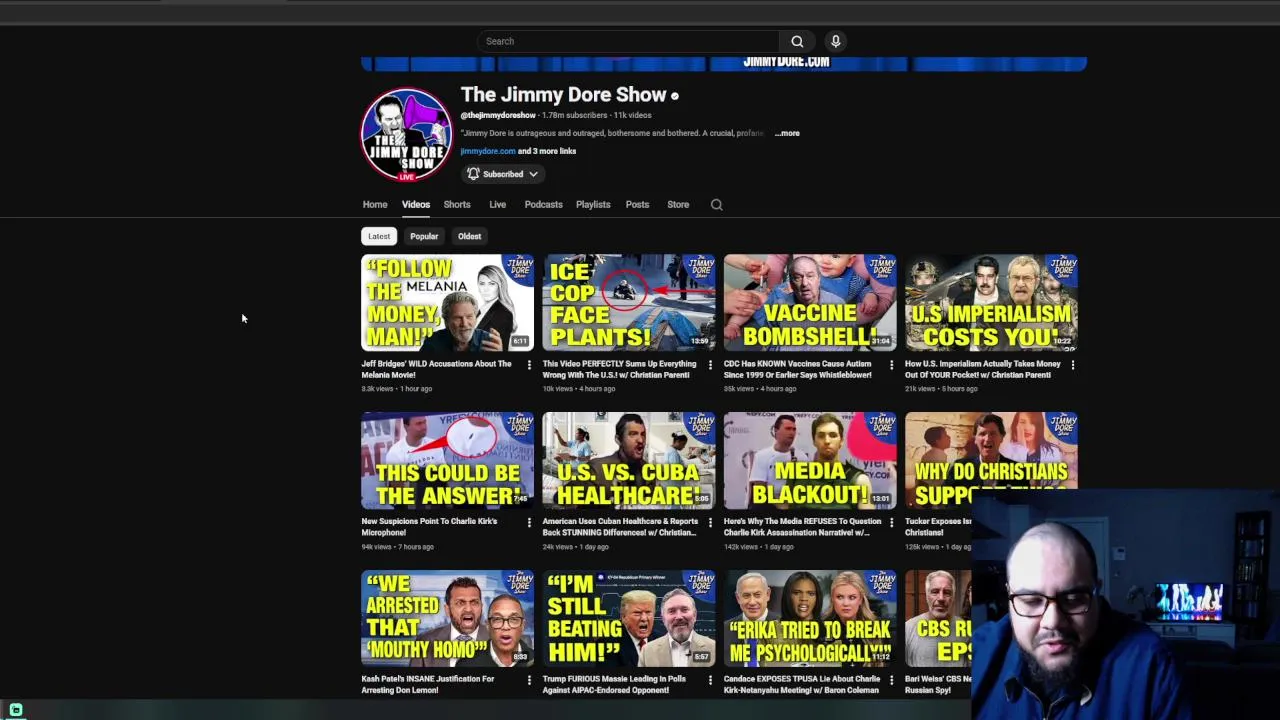Image resolution: width=1280 pixels, height=720 pixels.
Task: Expand the Subscribed dropdown chevron
Action: [533, 174]
